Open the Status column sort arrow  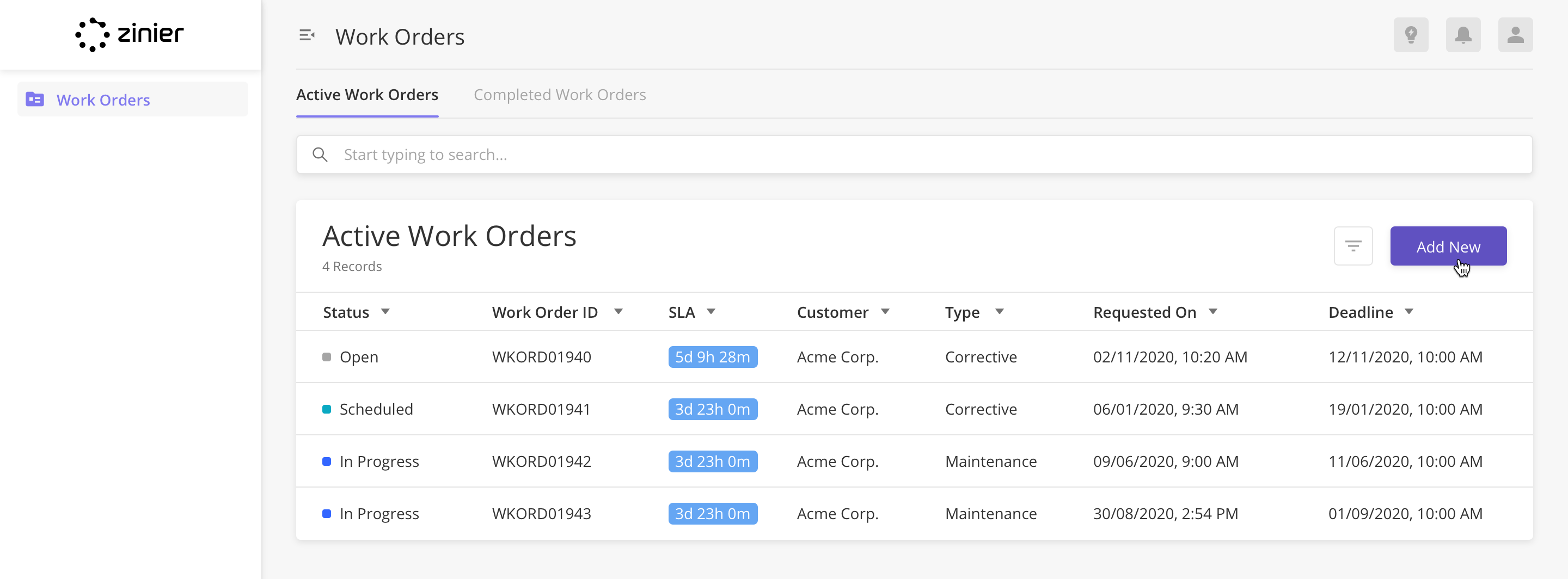pyautogui.click(x=385, y=312)
